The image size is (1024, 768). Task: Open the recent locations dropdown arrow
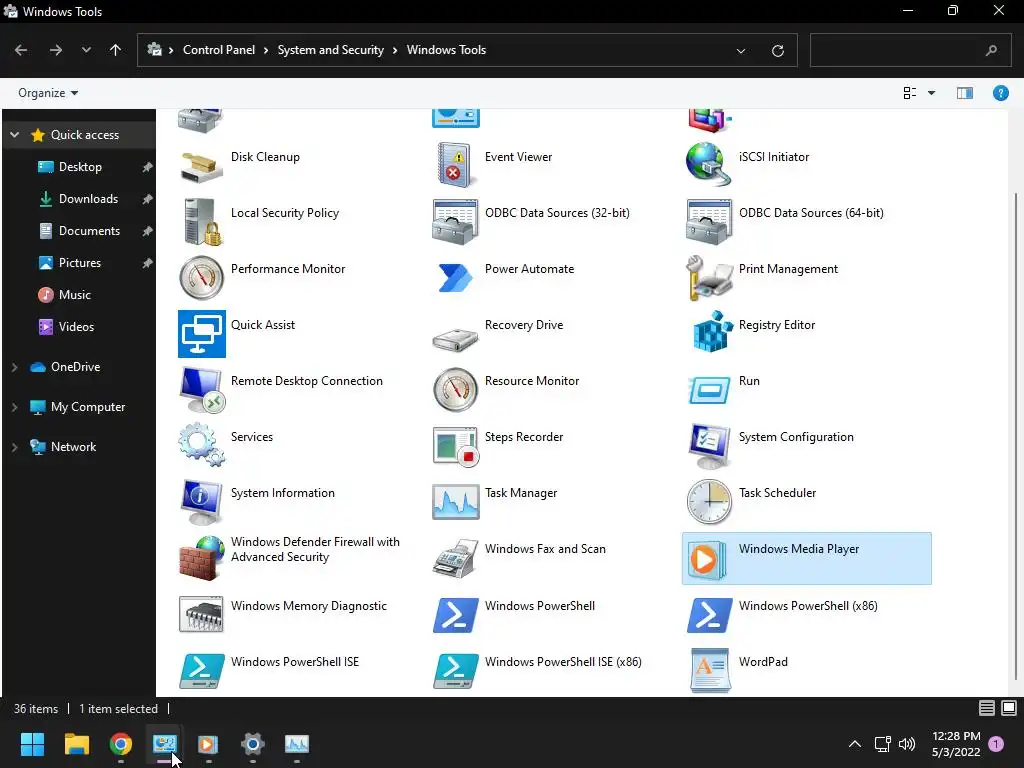point(86,50)
